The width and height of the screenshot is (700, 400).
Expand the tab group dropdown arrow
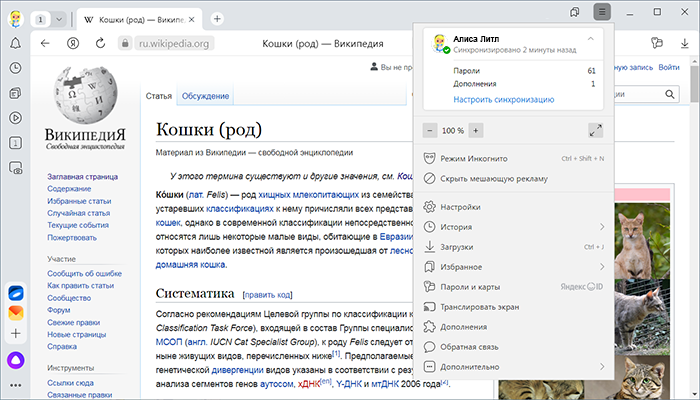pyautogui.click(x=58, y=20)
